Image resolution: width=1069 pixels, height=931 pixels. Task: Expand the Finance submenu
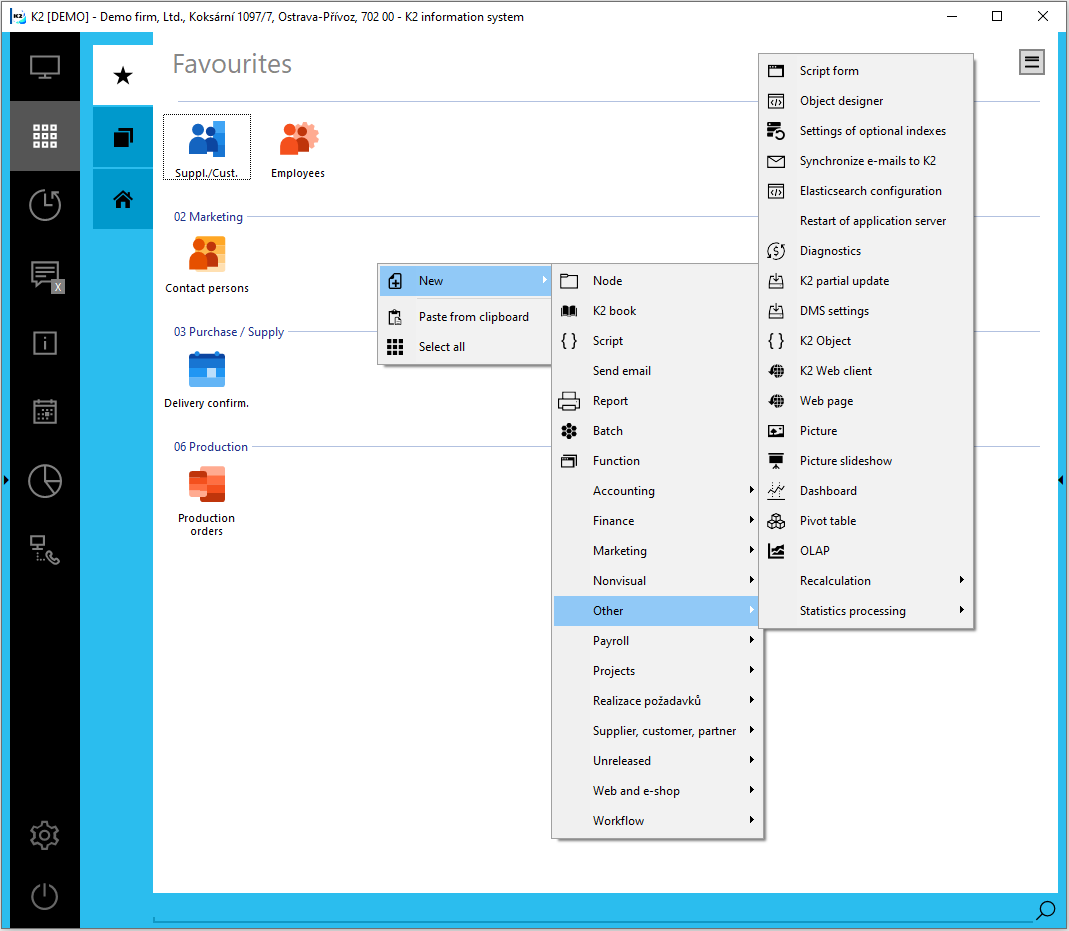point(656,521)
